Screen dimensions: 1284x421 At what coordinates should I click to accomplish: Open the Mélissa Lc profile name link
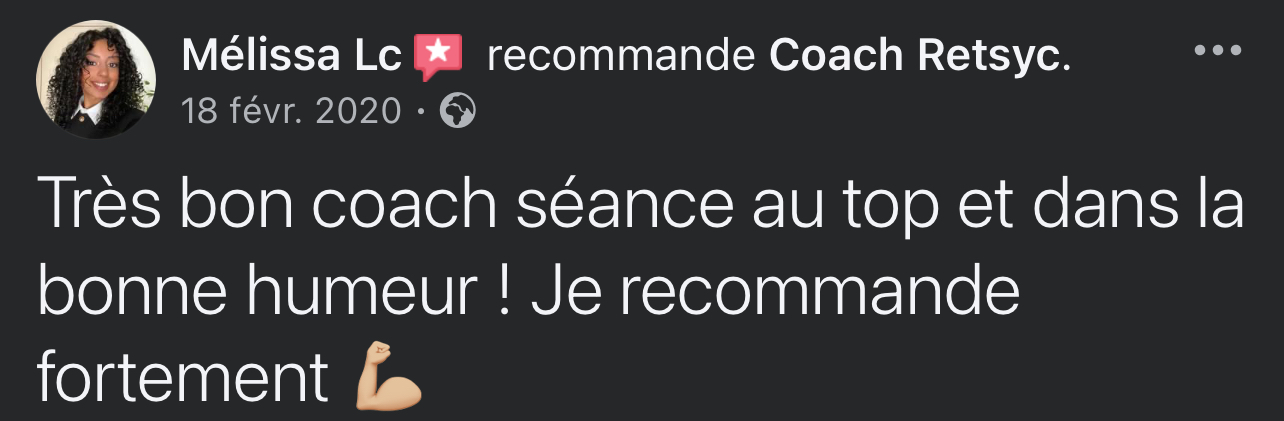(292, 59)
